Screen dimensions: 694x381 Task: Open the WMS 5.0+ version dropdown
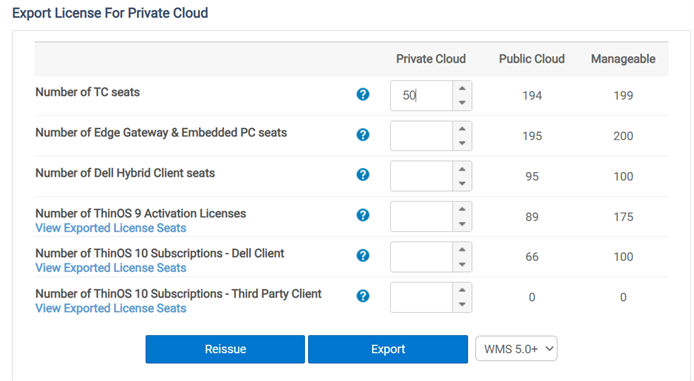point(516,349)
